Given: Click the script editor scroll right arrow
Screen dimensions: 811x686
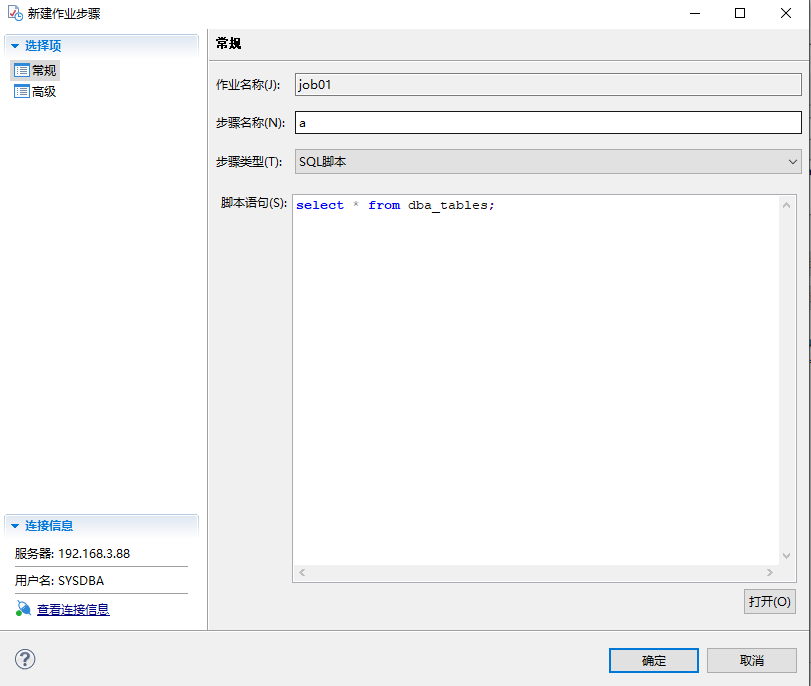Looking at the screenshot, I should (770, 572).
